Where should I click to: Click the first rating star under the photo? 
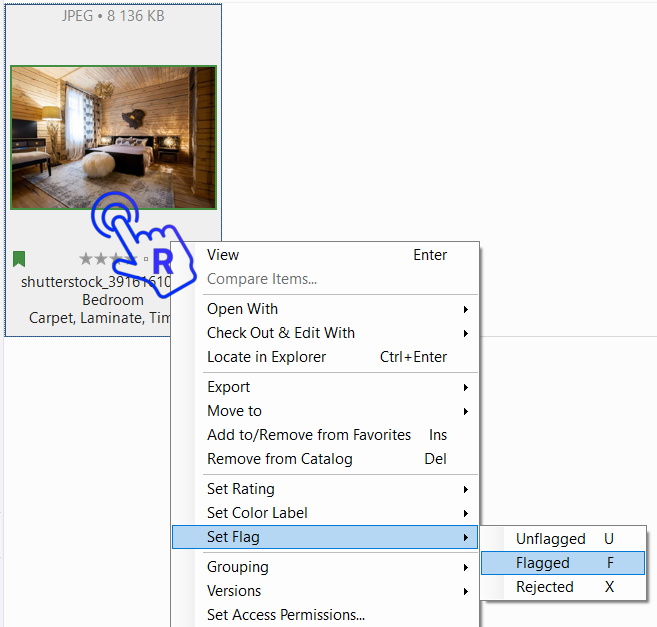pyautogui.click(x=85, y=259)
